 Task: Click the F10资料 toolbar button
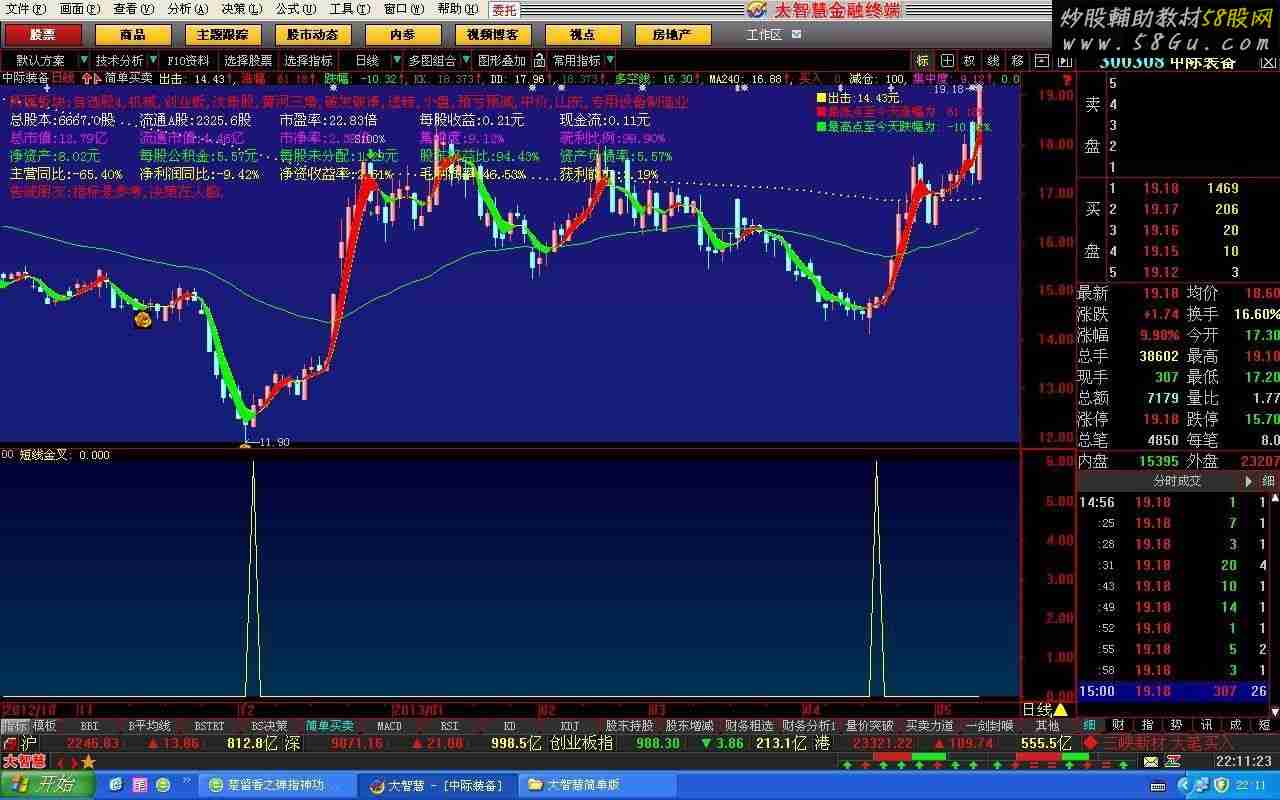pos(189,61)
